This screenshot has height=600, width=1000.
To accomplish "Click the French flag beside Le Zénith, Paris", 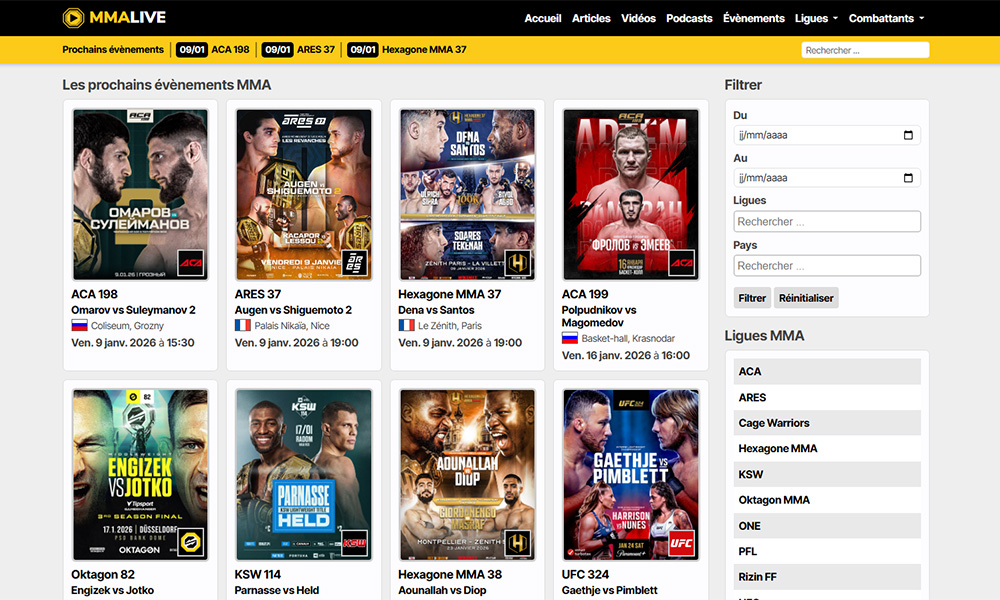I will tap(405, 324).
